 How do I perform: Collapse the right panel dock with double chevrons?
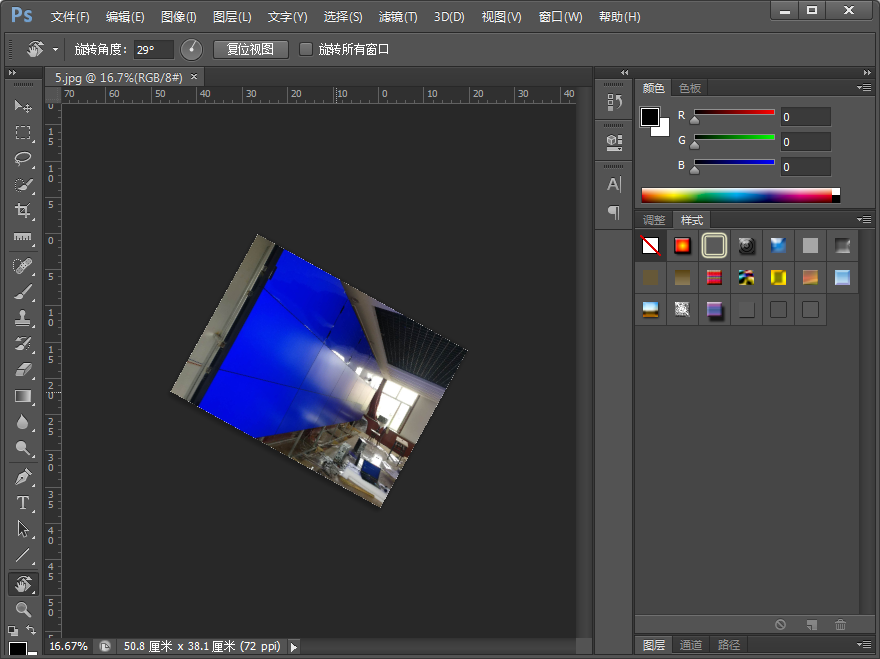867,72
